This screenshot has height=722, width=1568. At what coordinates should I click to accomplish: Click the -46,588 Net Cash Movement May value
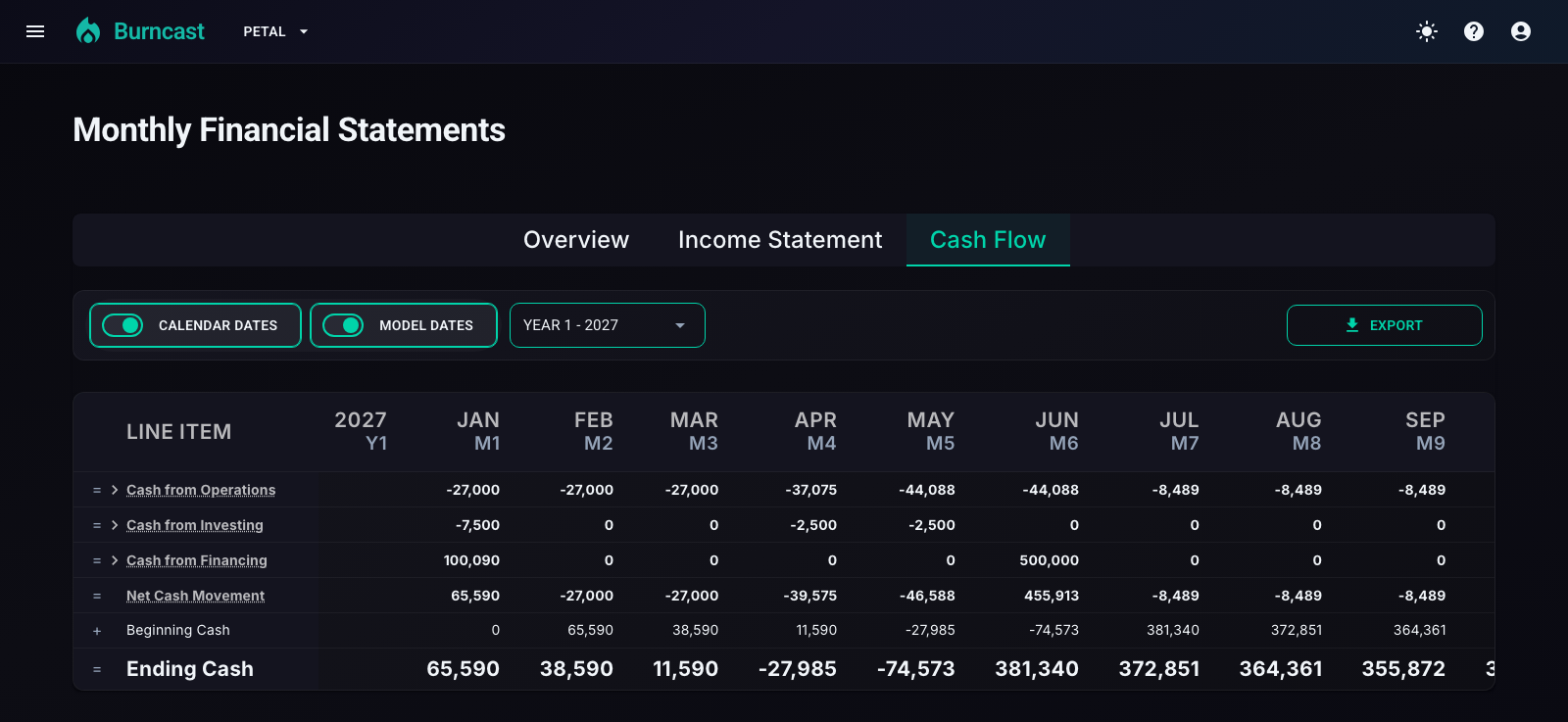[927, 596]
